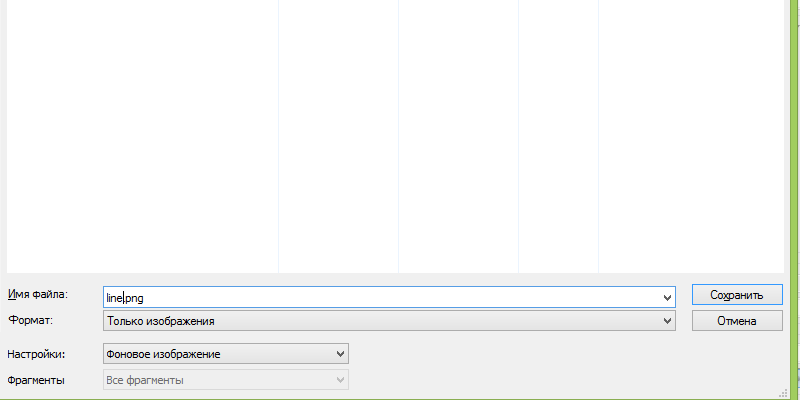Viewport: 800px width, 400px height.
Task: Click empty space in the third file list column
Action: tap(458, 130)
